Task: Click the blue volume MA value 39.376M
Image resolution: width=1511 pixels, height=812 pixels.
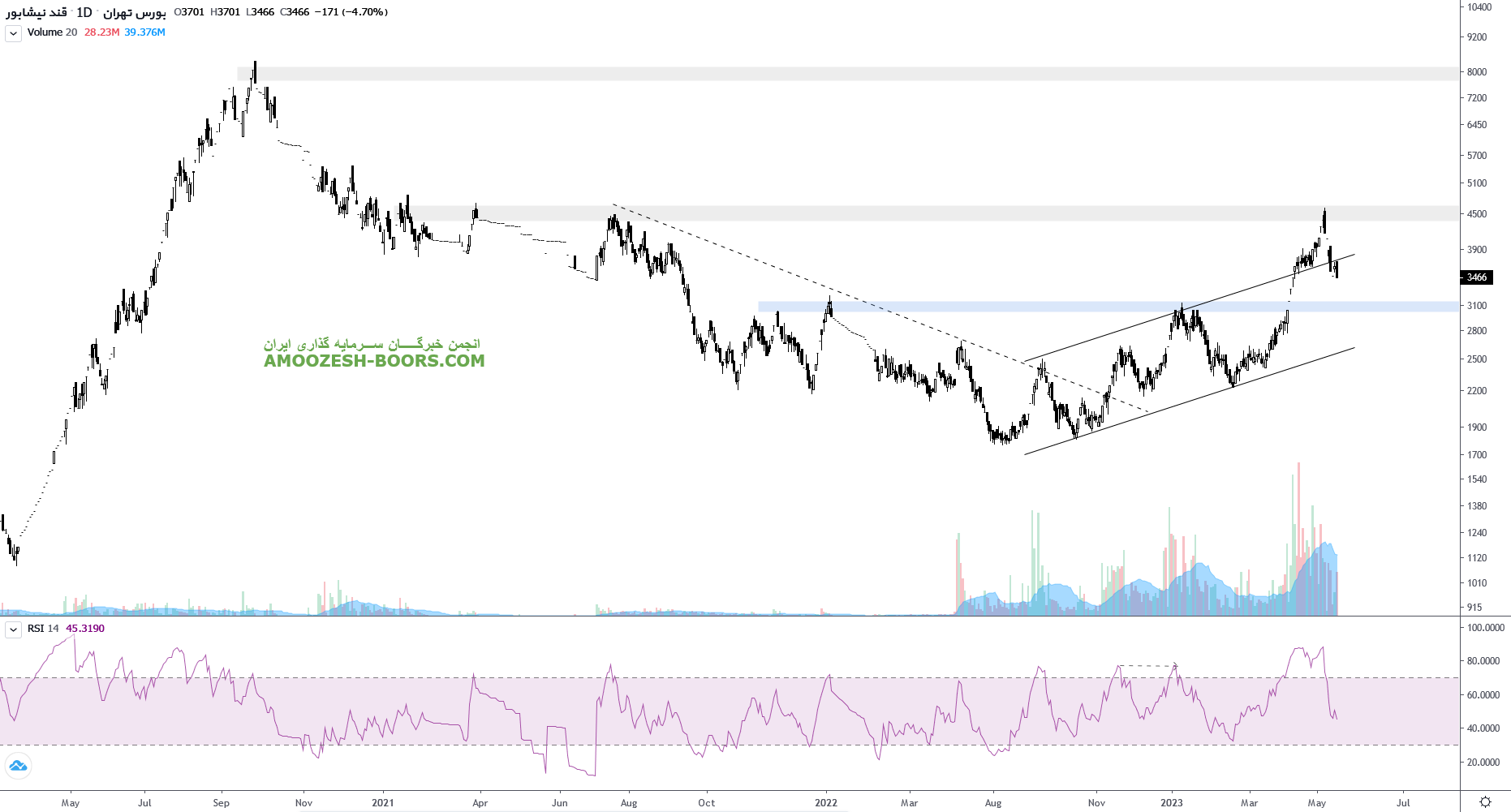Action: 144,32
